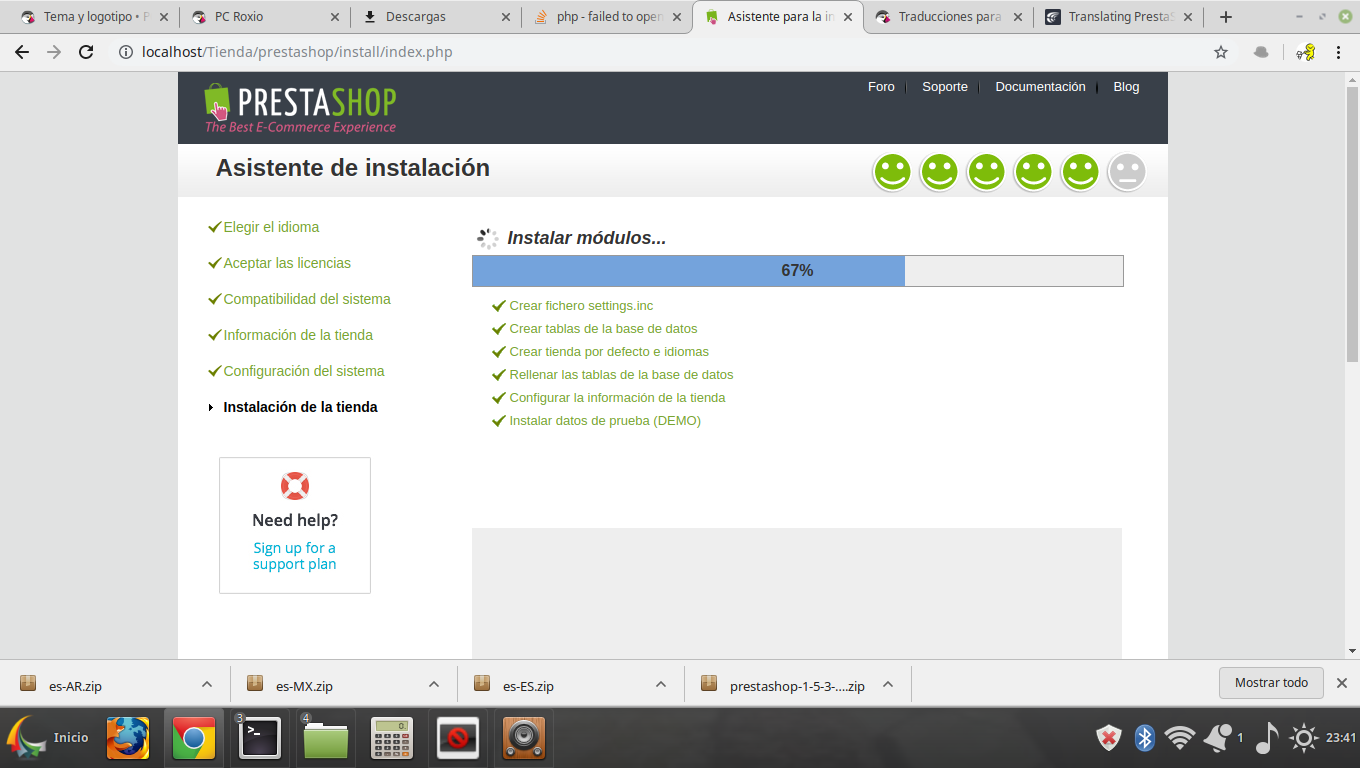Screen dimensions: 1360x768
Task: Click the 67% installation progress bar
Action: [798, 271]
